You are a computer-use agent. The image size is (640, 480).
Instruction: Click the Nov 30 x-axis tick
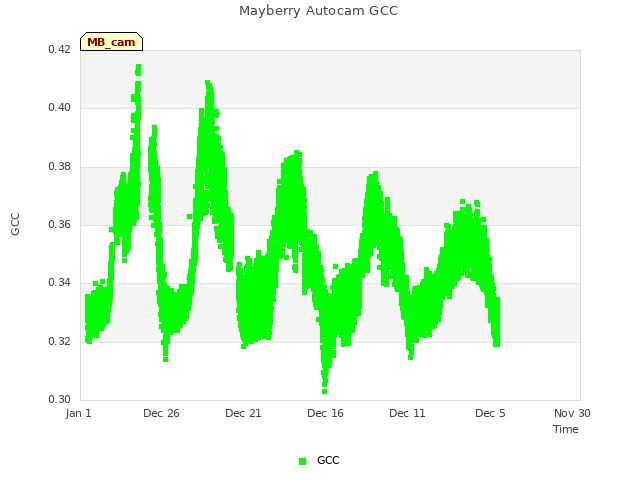572,413
